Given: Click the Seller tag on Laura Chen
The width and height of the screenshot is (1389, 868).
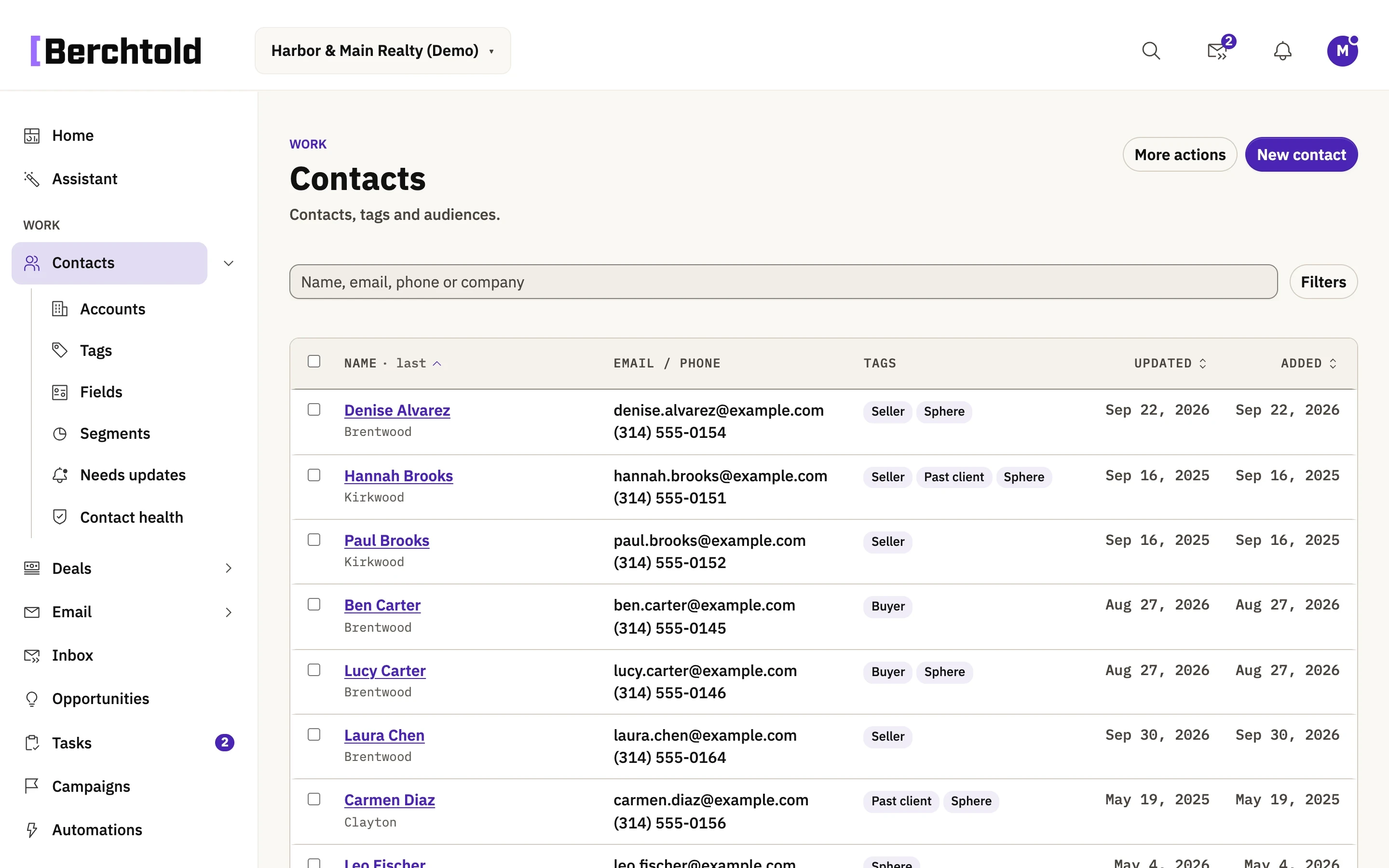Looking at the screenshot, I should pos(887,736).
